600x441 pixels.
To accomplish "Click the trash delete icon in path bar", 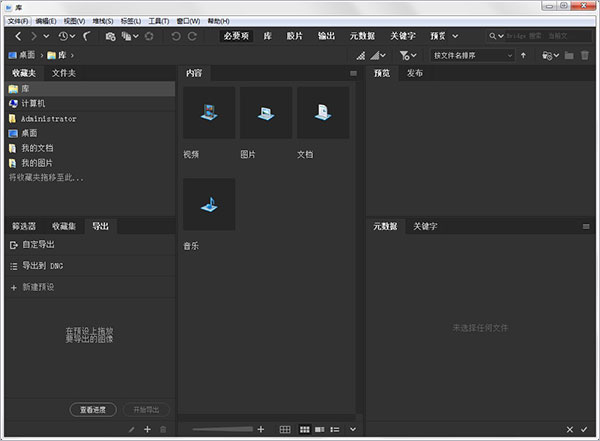I will pos(585,55).
